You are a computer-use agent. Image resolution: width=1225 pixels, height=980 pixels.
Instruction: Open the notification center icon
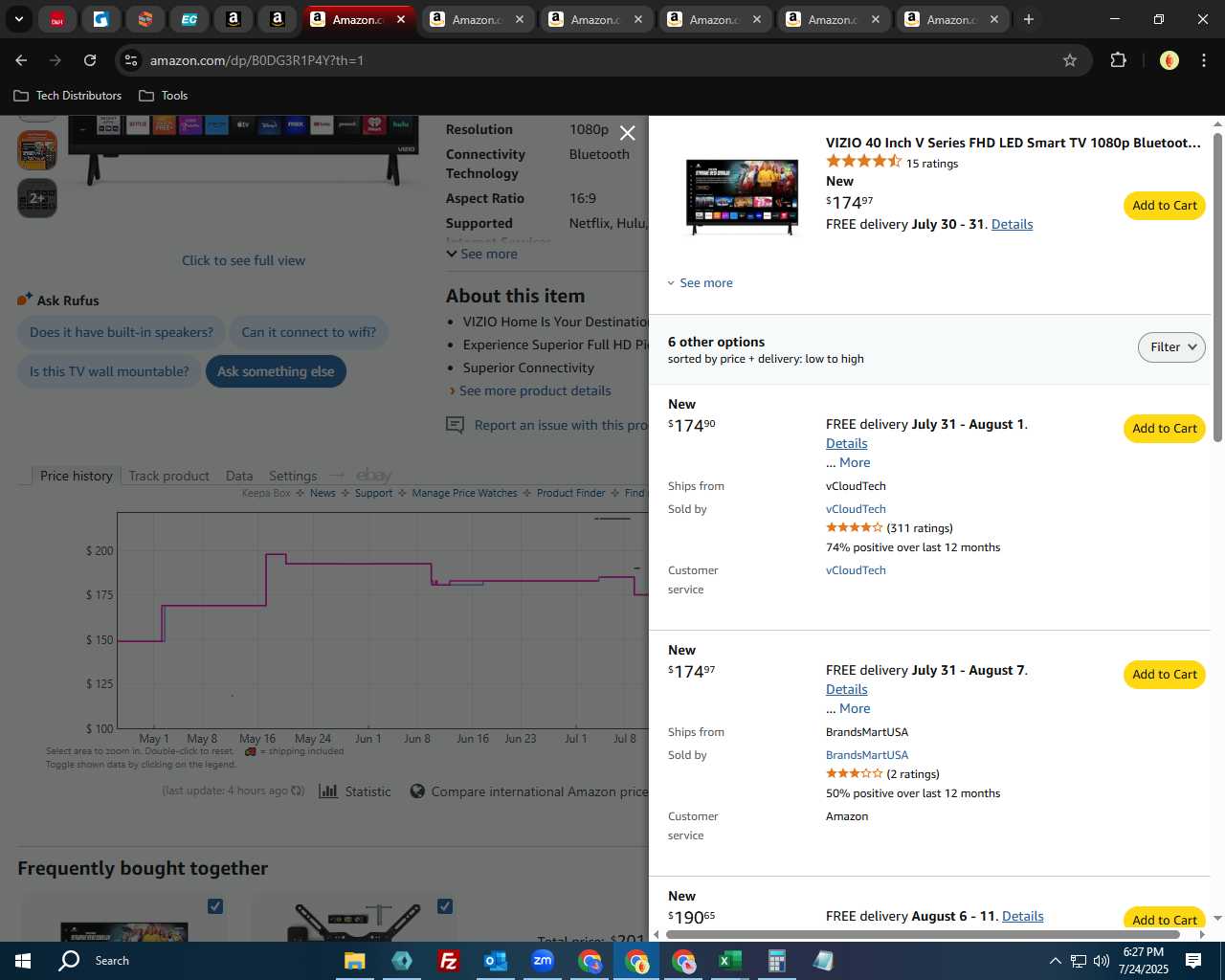tap(1193, 961)
